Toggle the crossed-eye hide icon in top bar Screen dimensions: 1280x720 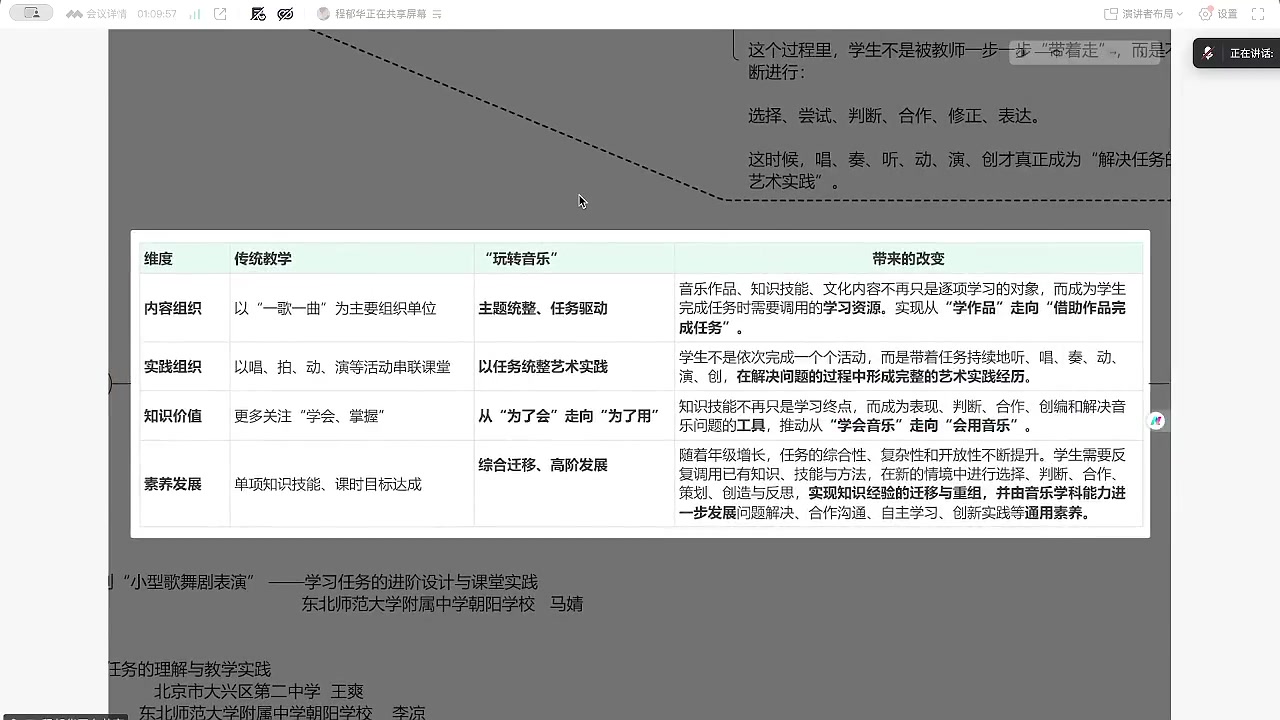coord(285,14)
